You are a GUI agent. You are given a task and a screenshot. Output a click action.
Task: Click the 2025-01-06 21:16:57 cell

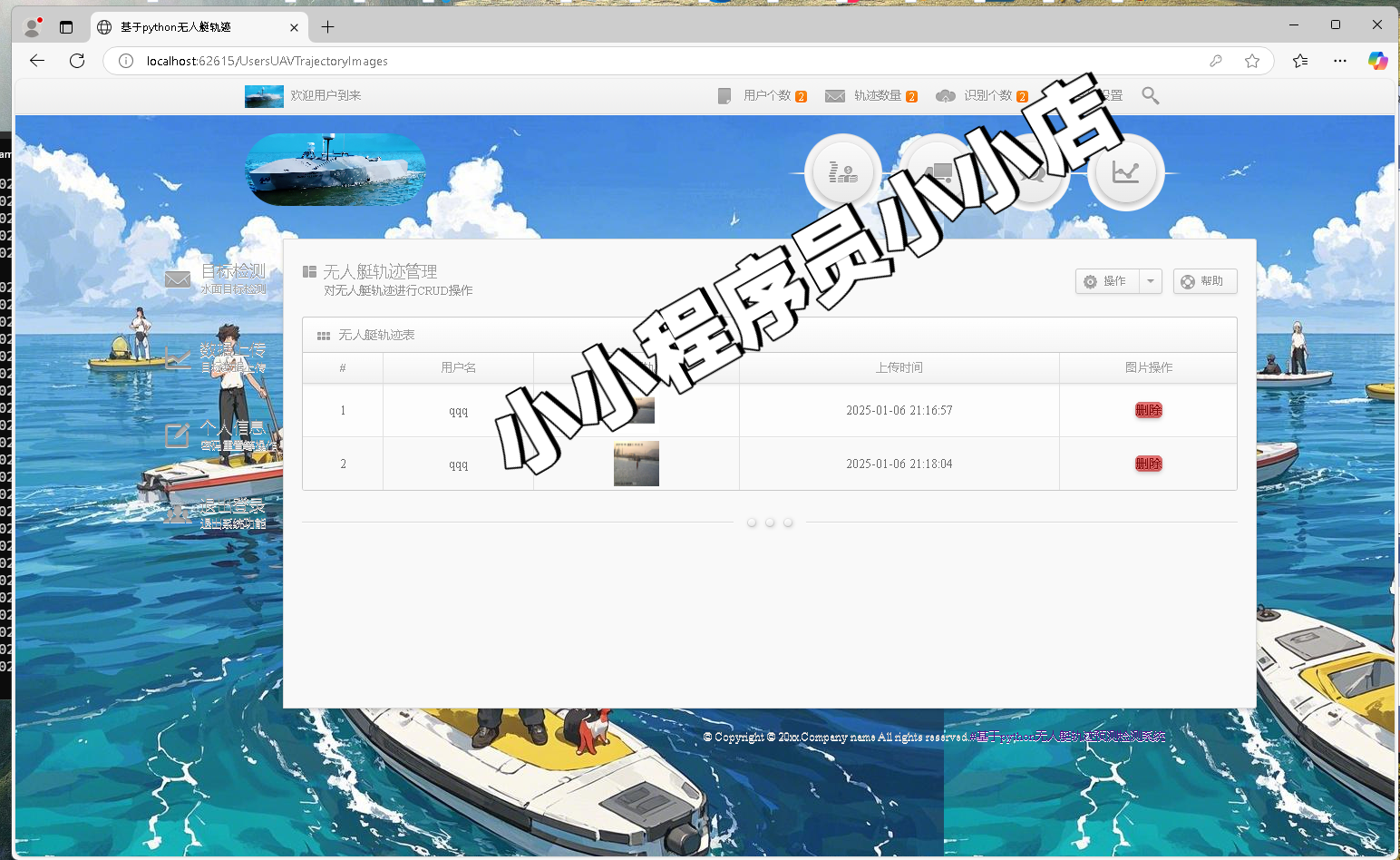899,410
